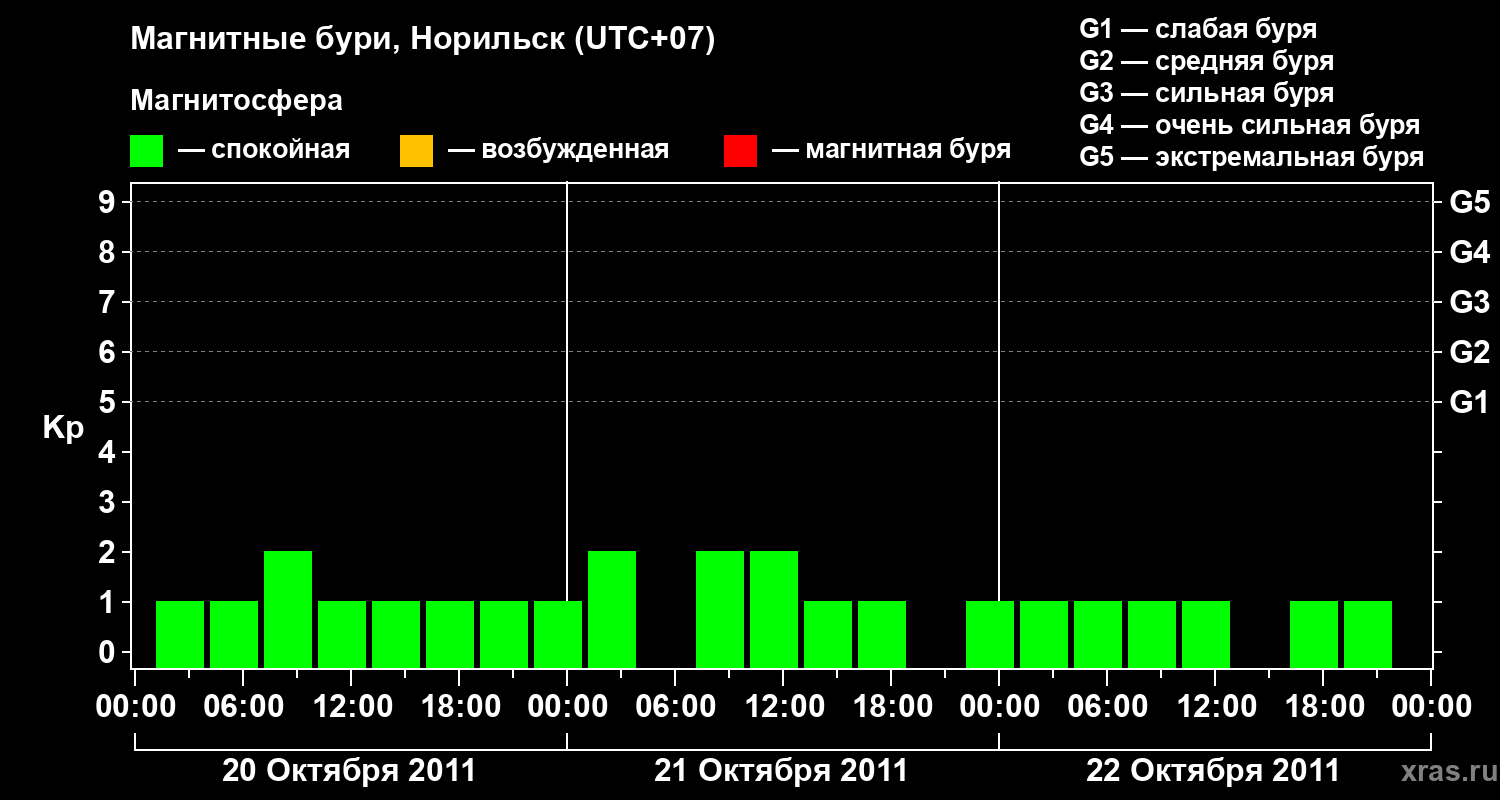Click the Kp 2 bar ending at 12:00 on 21 Октября
Screen dimensions: 1500x800
[720, 609]
